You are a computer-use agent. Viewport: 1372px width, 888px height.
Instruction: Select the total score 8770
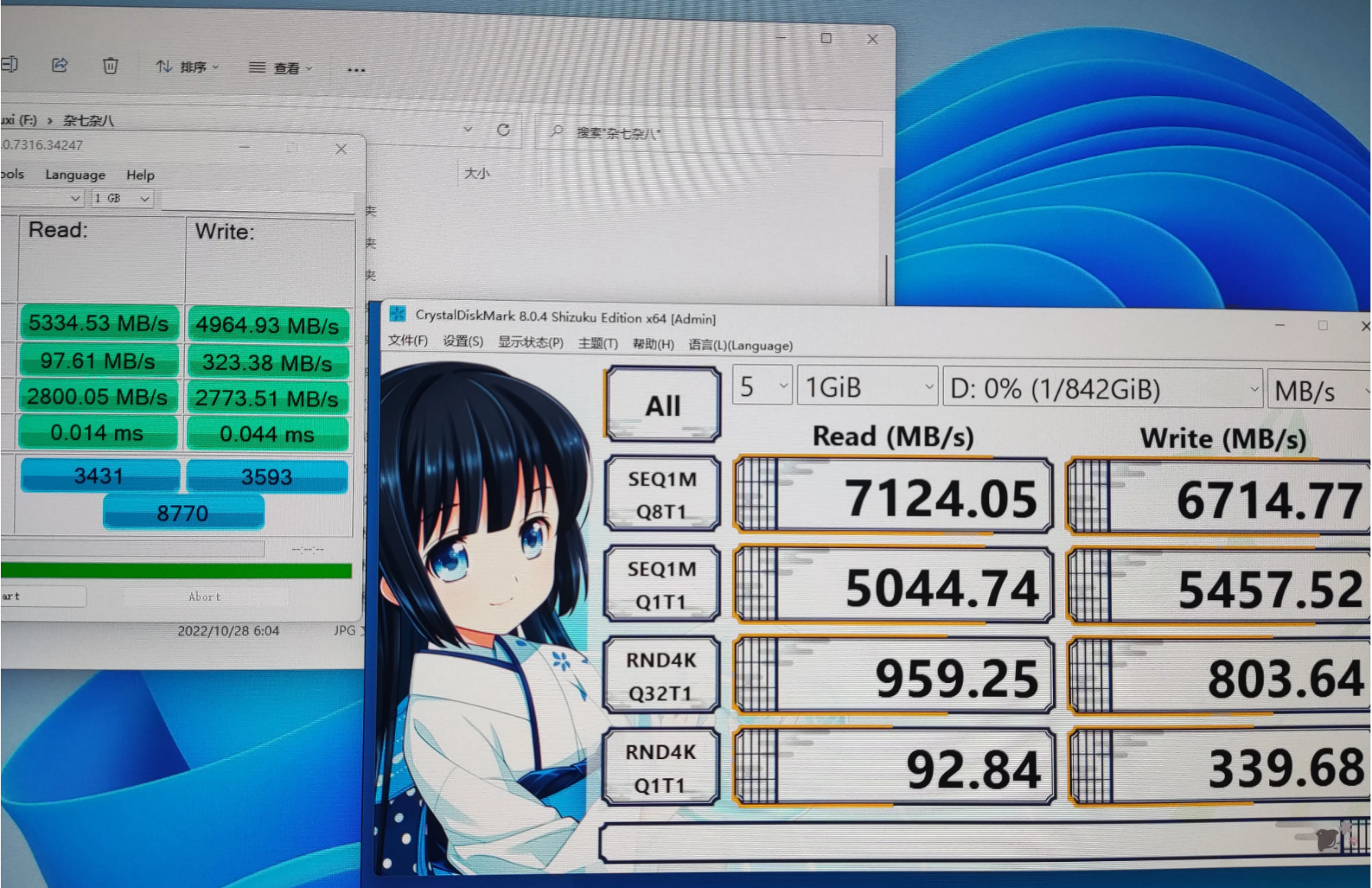183,513
